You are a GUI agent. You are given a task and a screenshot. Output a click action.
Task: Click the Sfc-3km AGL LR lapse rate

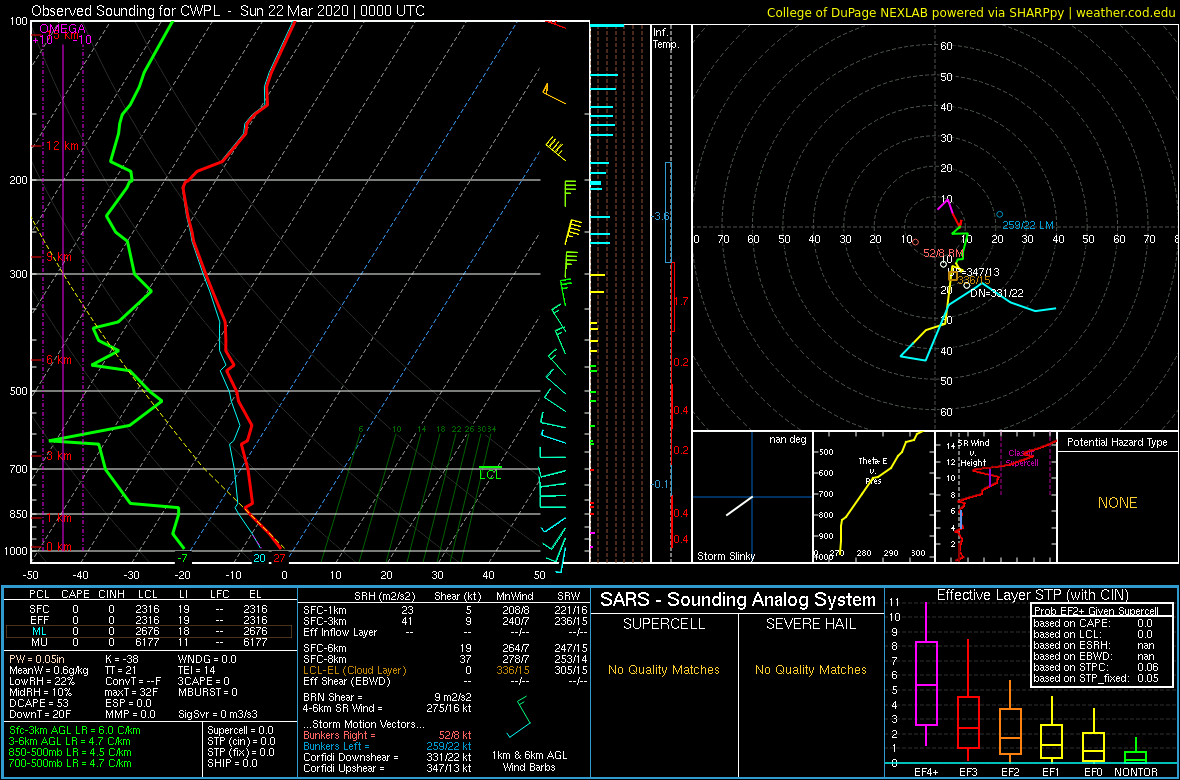75,730
